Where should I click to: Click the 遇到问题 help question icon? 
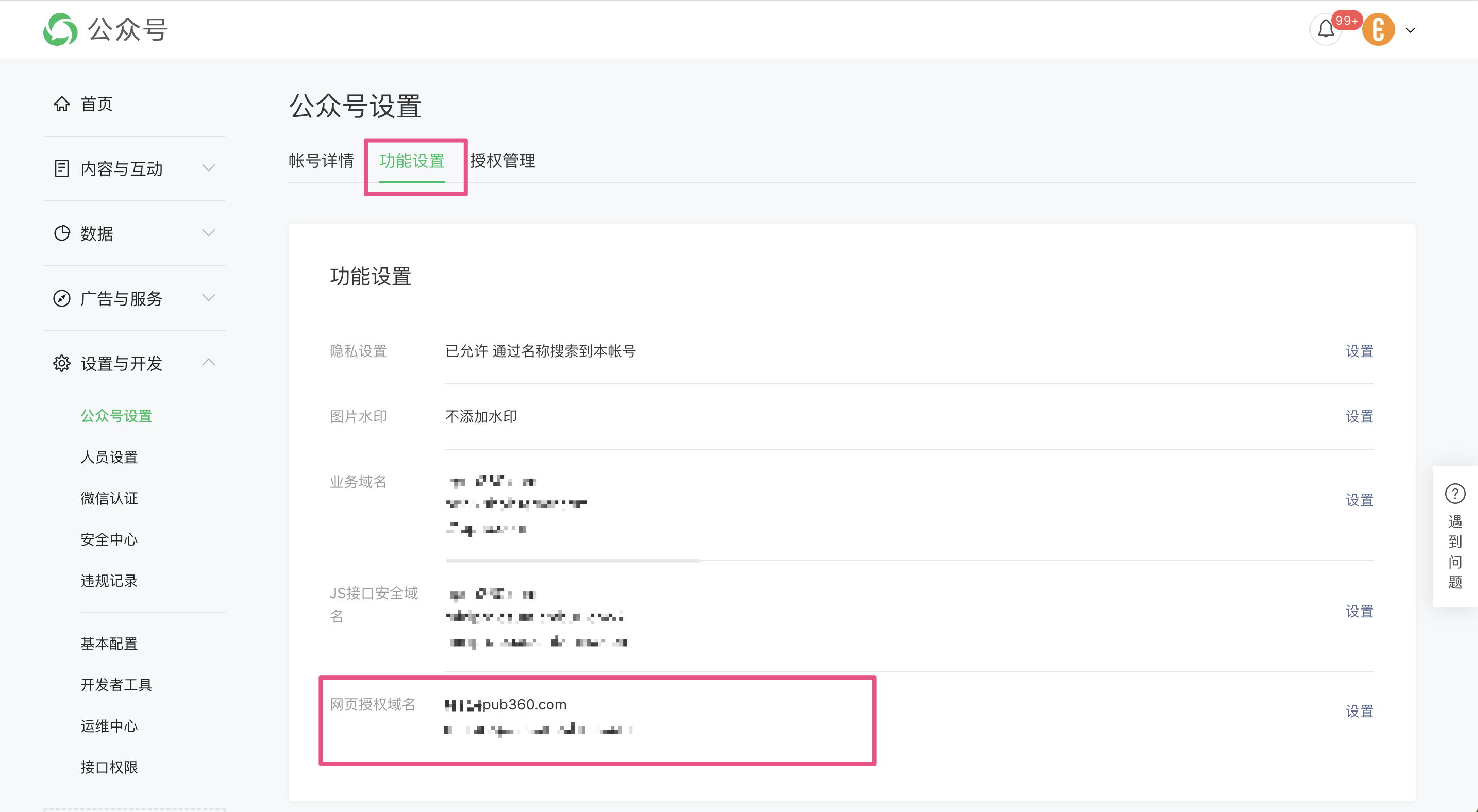[x=1454, y=493]
